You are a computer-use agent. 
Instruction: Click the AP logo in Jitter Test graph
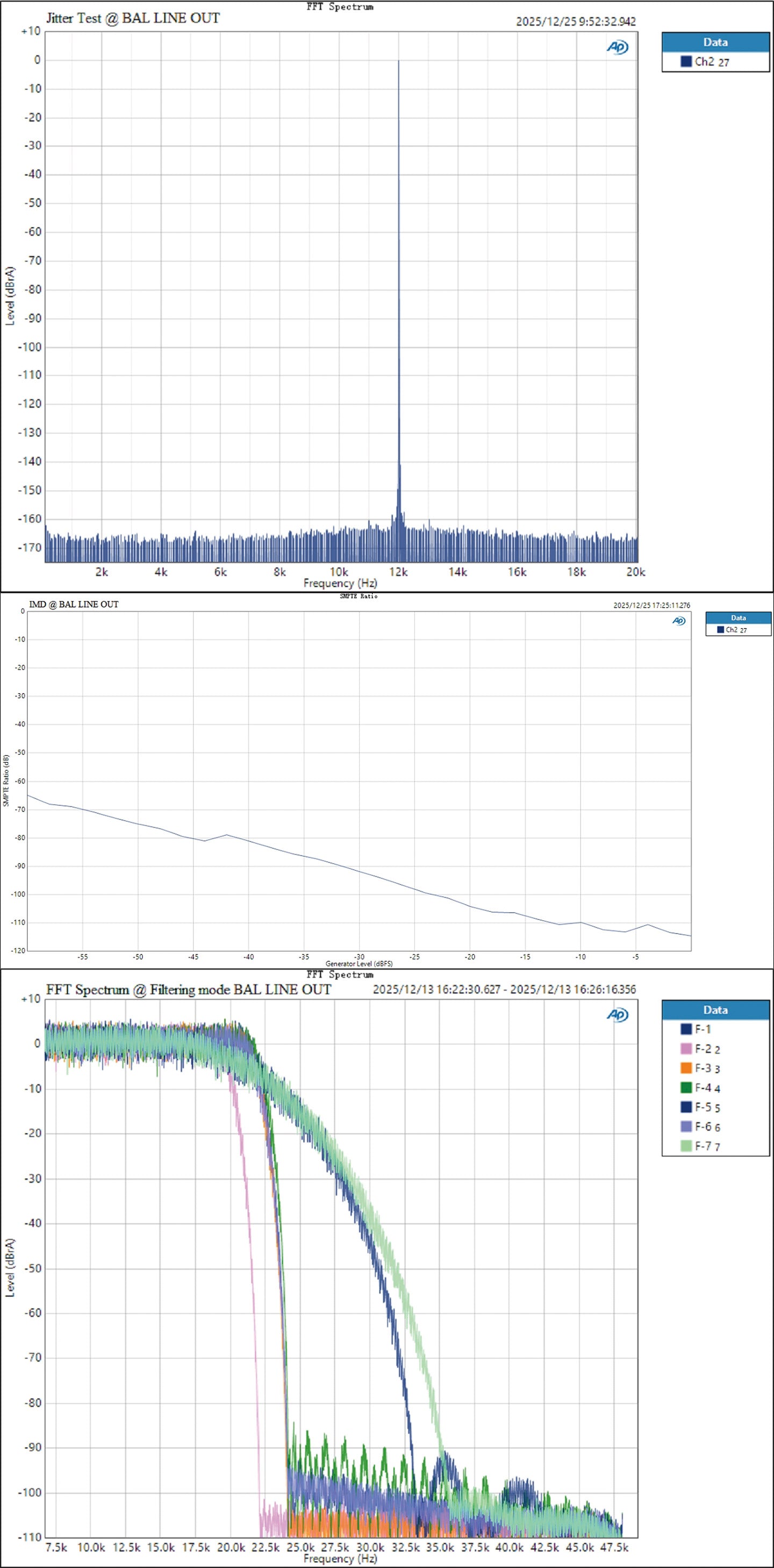pyautogui.click(x=617, y=47)
